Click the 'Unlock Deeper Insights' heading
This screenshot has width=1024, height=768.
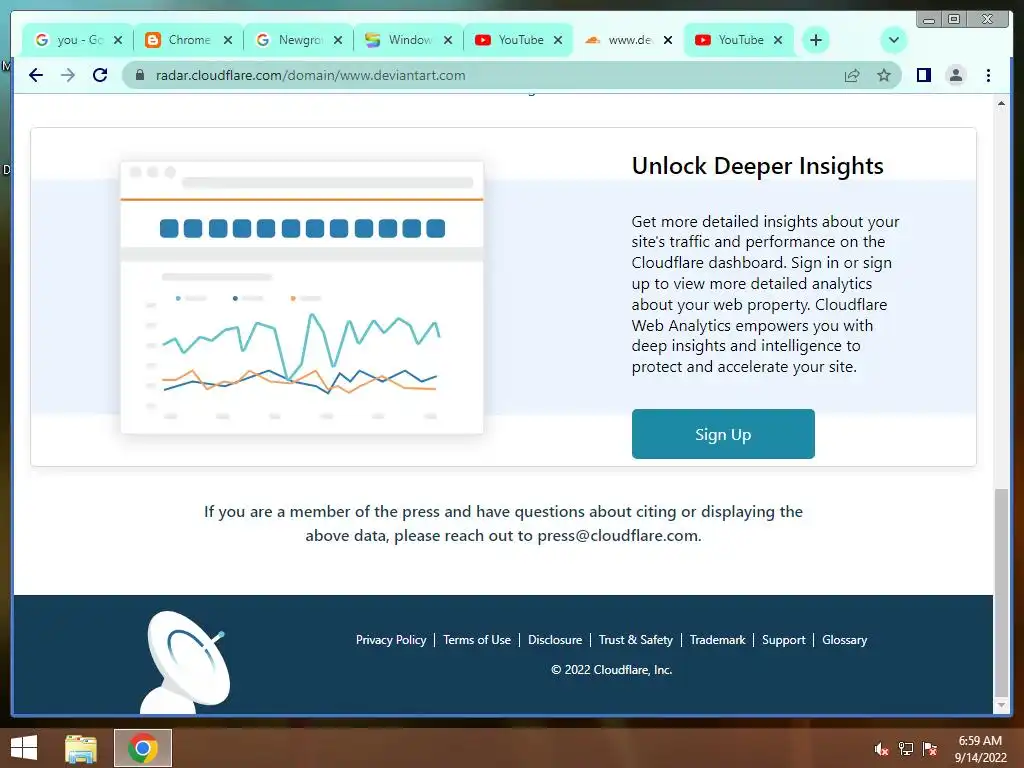(758, 166)
